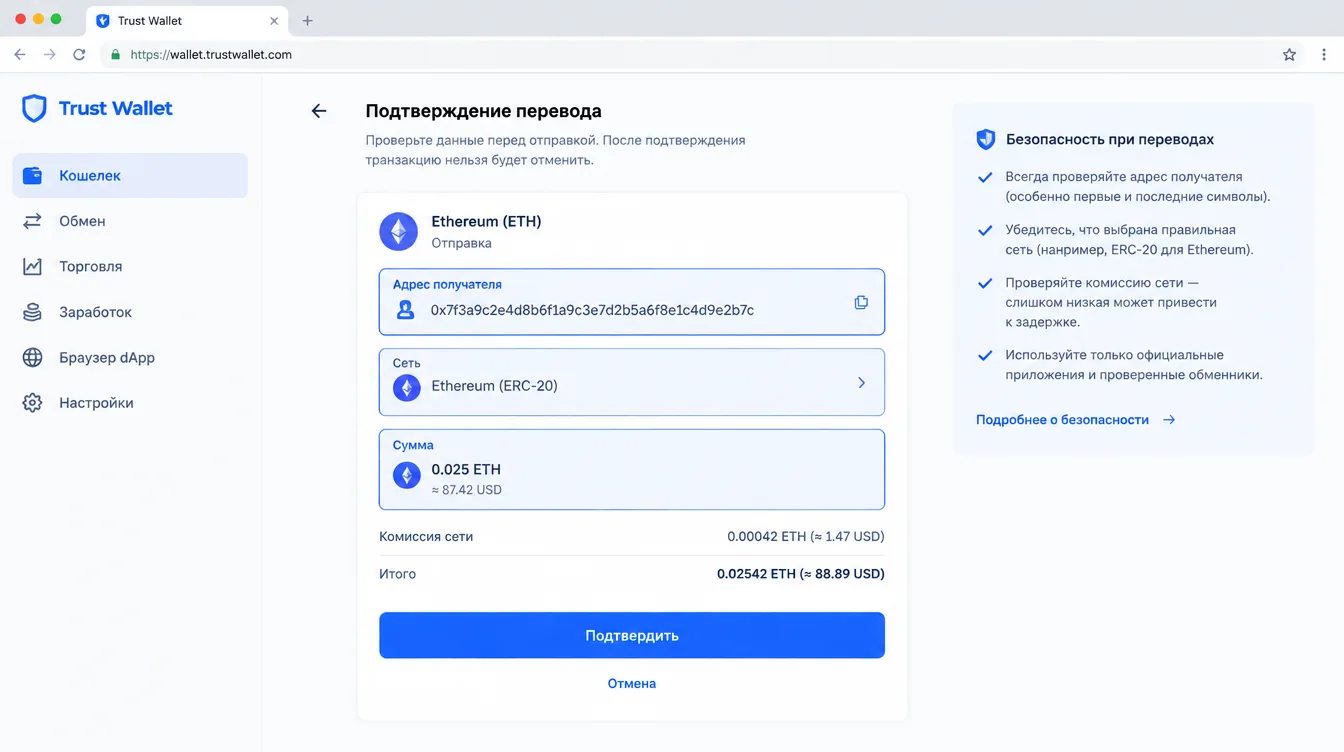Image resolution: width=1344 pixels, height=752 pixels.
Task: Open Подробнее о безопасности link
Action: pos(1075,420)
